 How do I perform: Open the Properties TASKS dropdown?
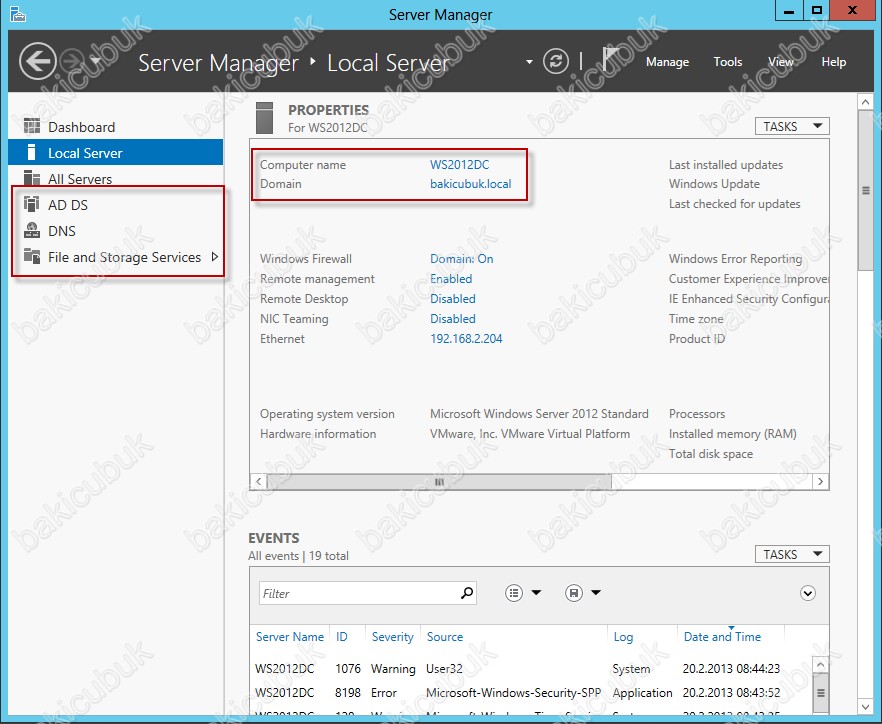[x=792, y=127]
